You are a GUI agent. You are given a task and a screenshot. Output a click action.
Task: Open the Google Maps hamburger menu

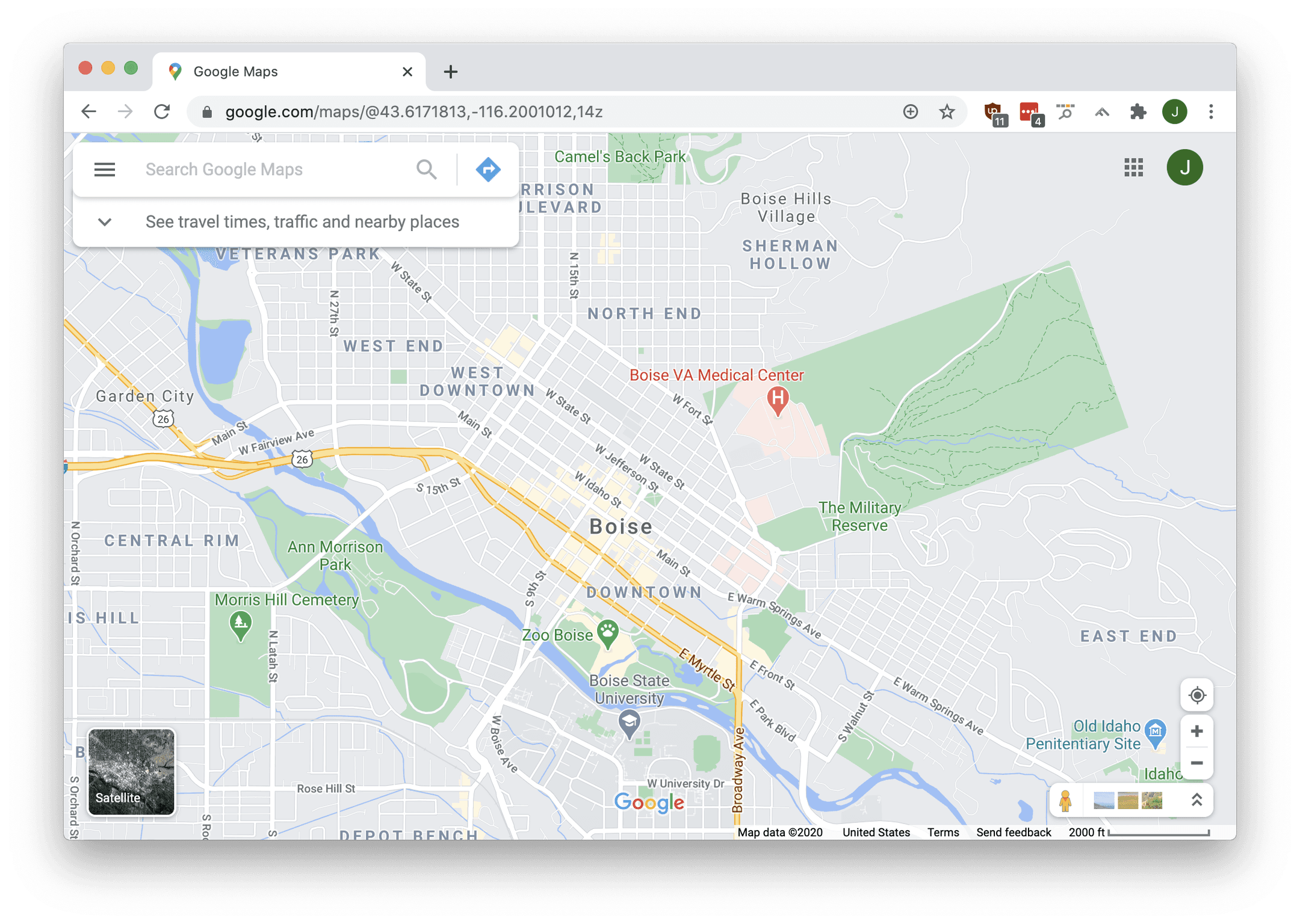click(x=105, y=170)
